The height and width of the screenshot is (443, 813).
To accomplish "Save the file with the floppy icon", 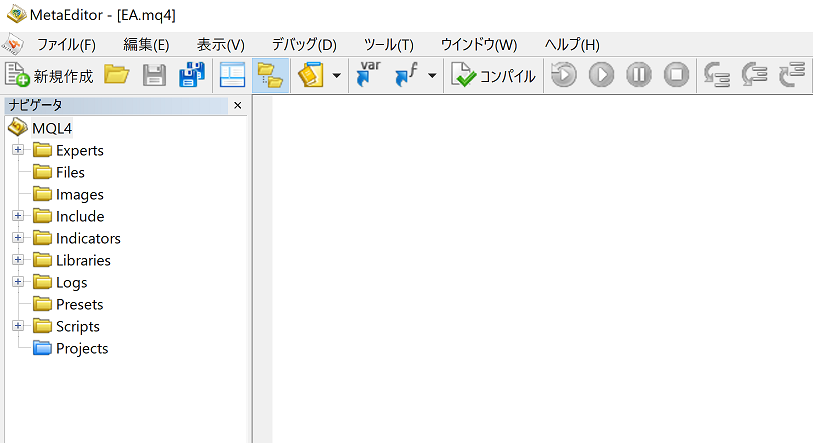I will pos(154,75).
